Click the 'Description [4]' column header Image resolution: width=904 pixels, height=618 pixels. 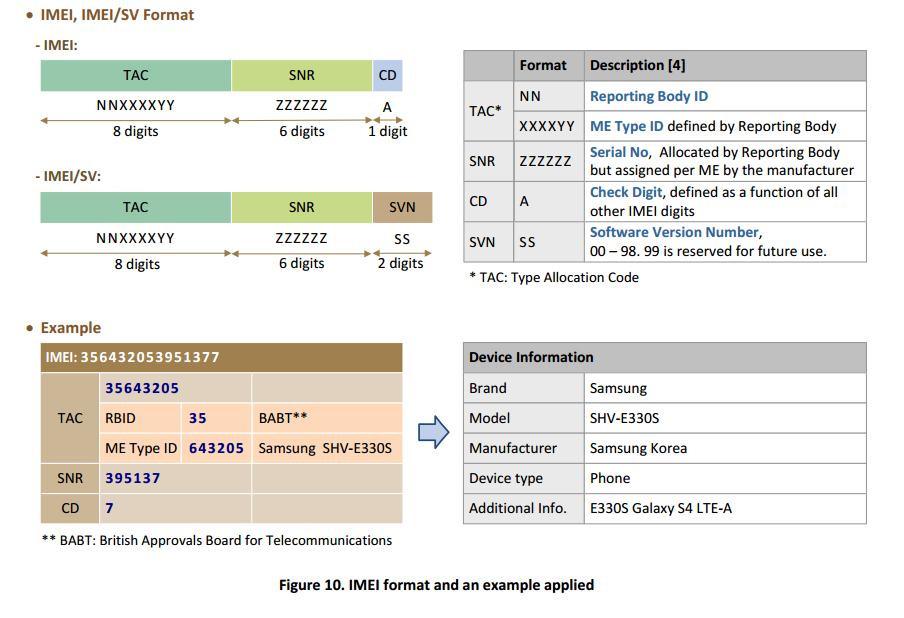pyautogui.click(x=725, y=66)
